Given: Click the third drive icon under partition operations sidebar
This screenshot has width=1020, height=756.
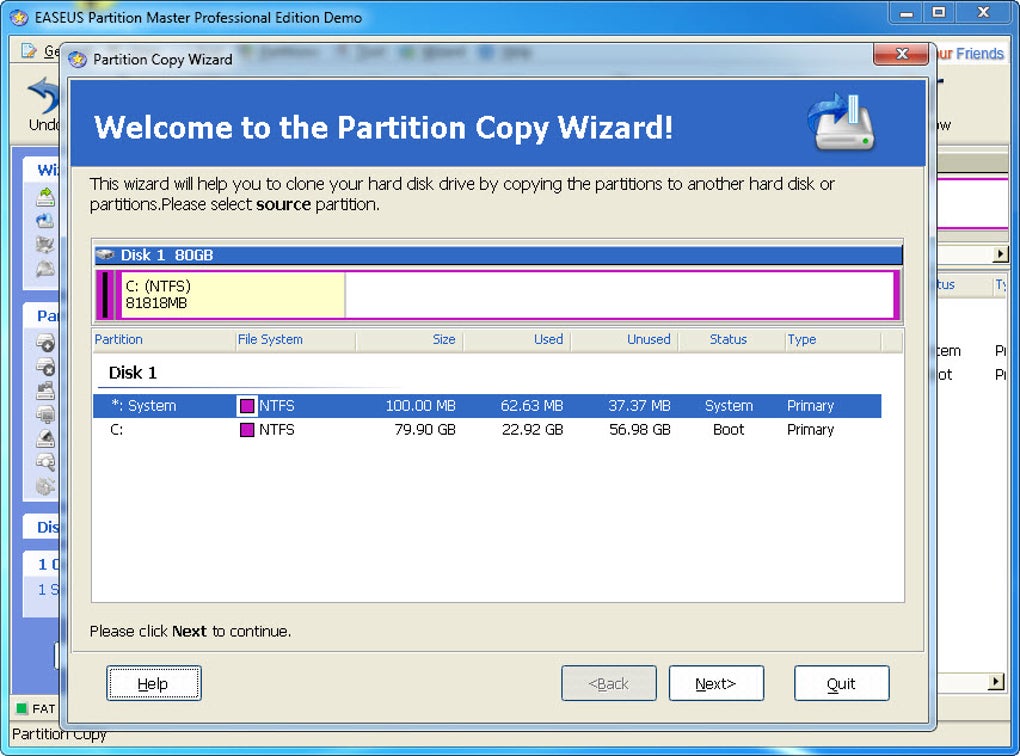Looking at the screenshot, I should point(46,390).
